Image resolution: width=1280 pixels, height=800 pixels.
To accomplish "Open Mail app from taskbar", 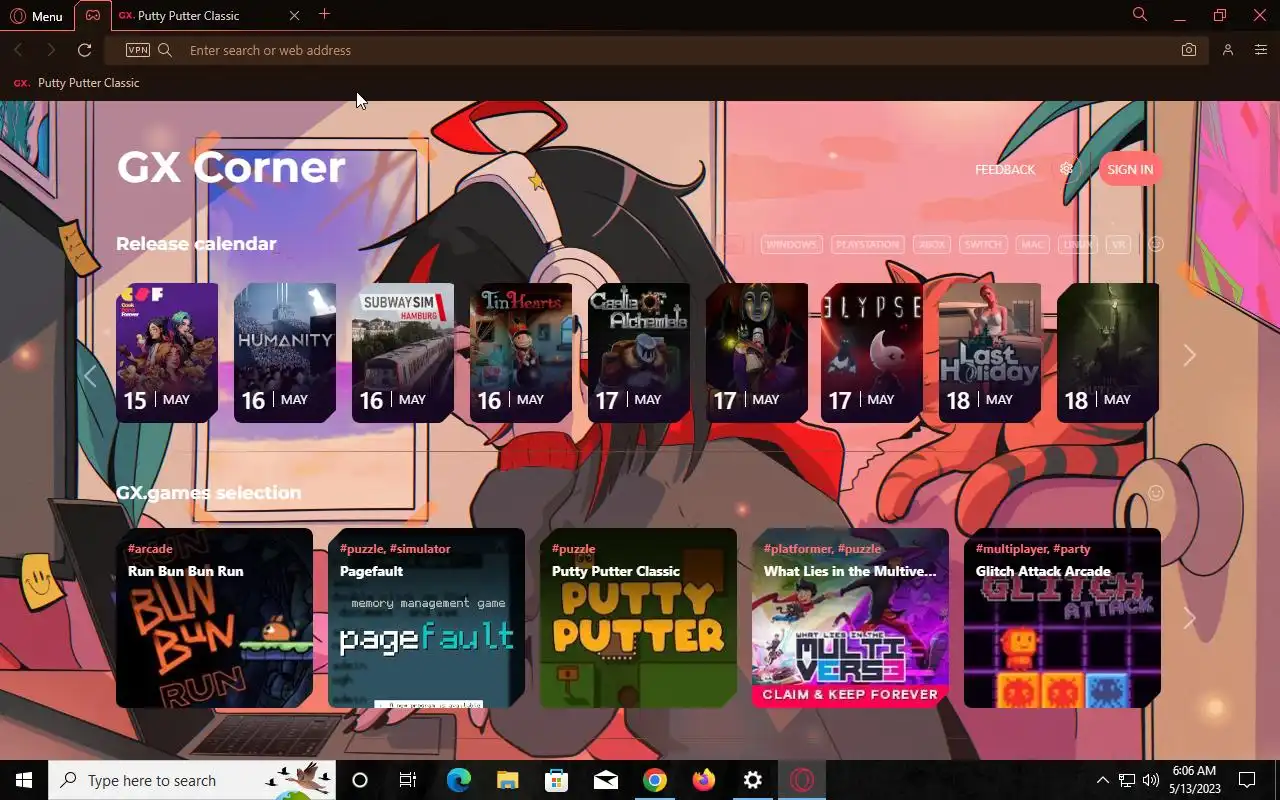I will [x=605, y=780].
